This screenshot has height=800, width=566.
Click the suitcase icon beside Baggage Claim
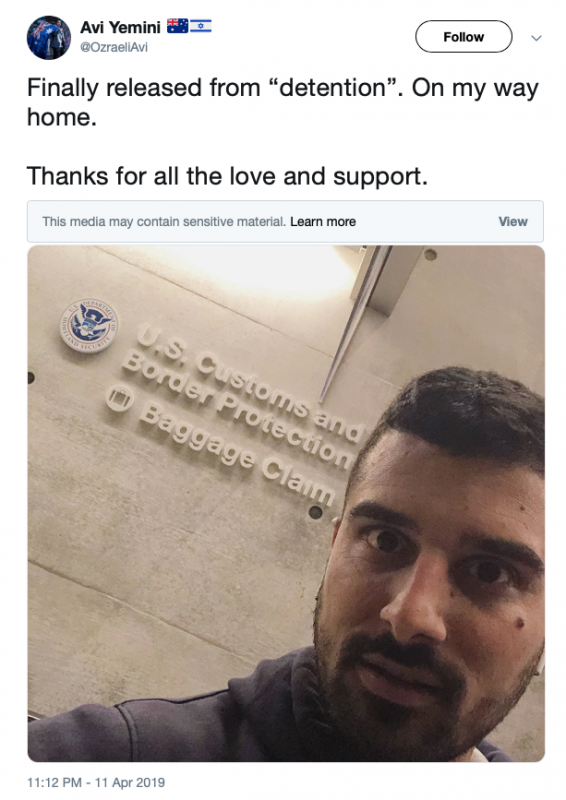(x=120, y=398)
